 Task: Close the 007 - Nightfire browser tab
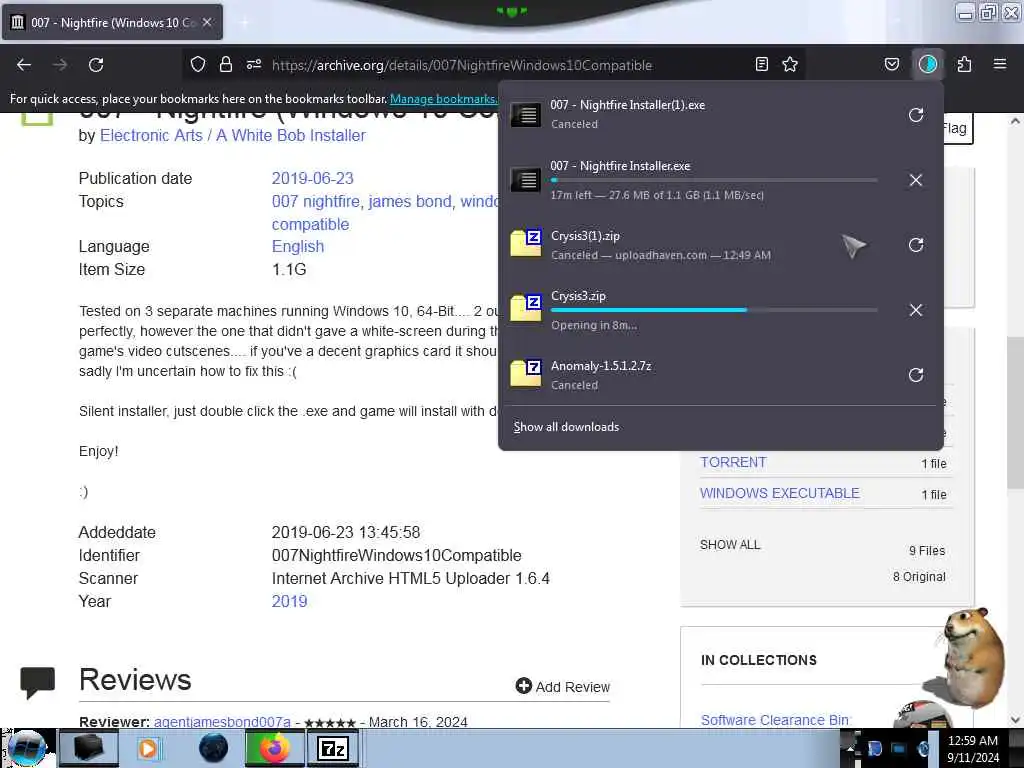pyautogui.click(x=207, y=22)
